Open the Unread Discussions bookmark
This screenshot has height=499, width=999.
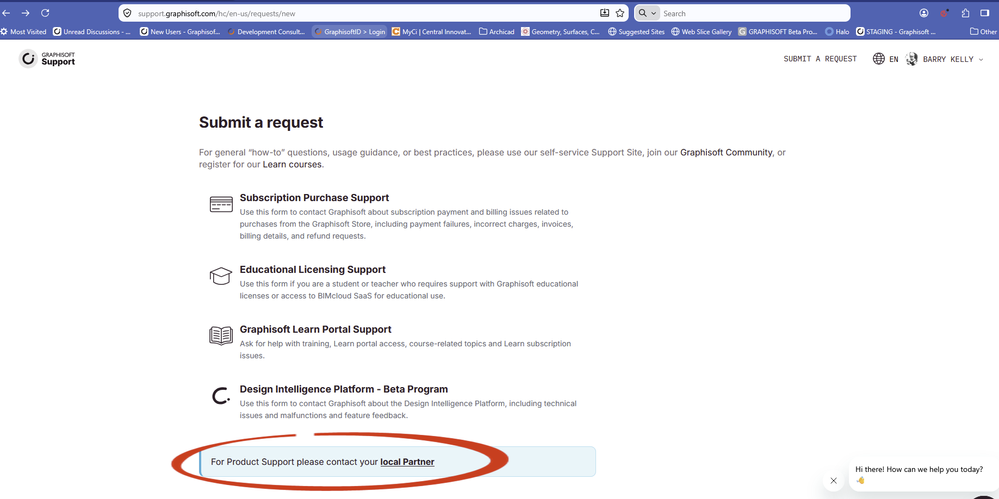coord(92,31)
